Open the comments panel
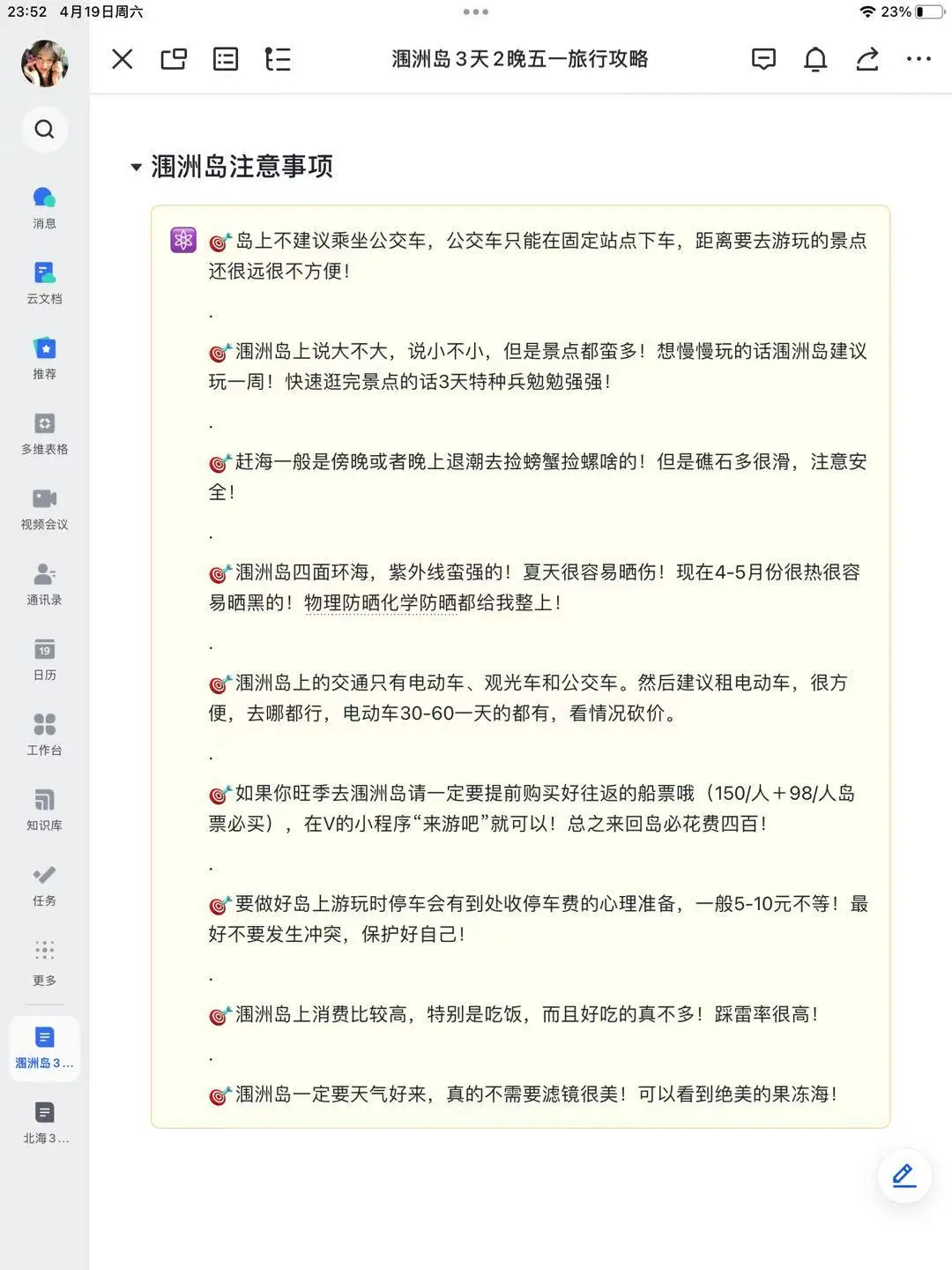 point(763,59)
